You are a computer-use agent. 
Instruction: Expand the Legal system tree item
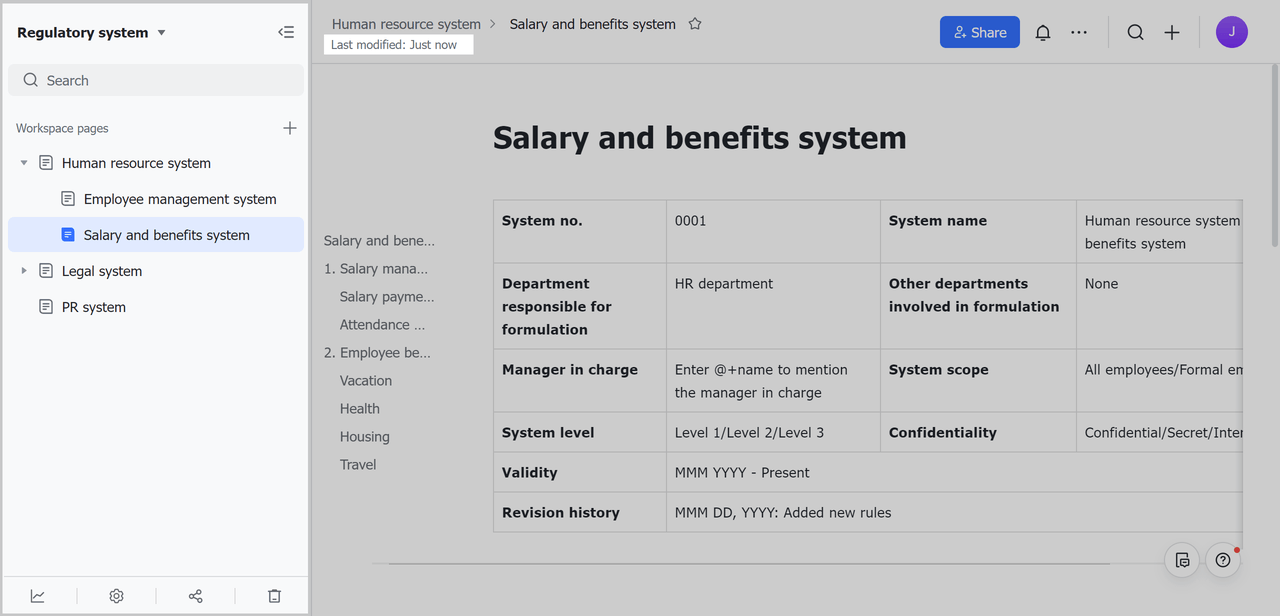coord(24,271)
